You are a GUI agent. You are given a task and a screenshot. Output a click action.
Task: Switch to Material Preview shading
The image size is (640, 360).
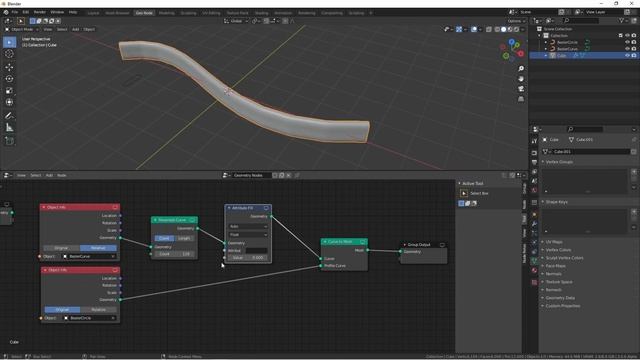tap(510, 29)
